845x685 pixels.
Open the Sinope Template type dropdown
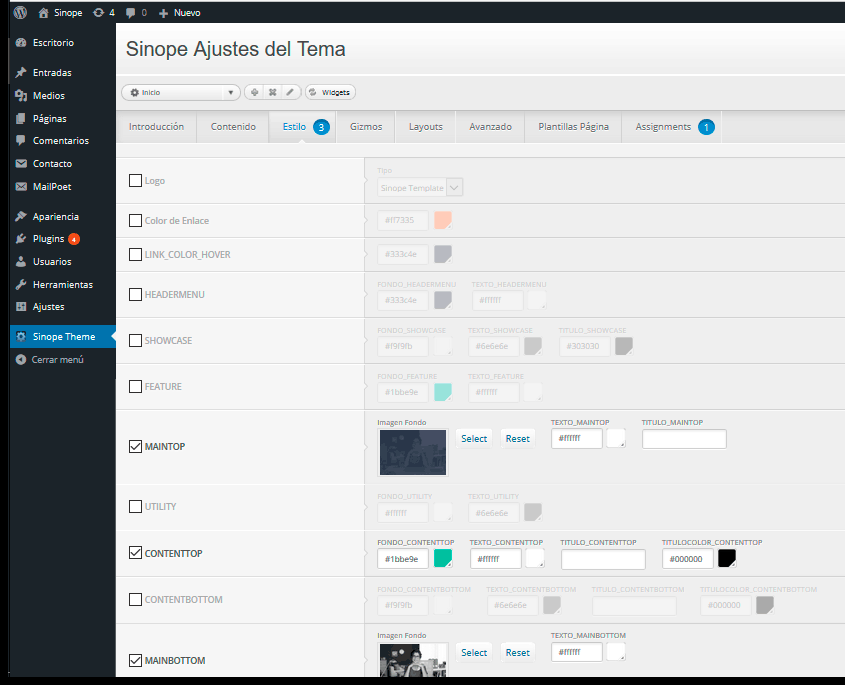[420, 188]
